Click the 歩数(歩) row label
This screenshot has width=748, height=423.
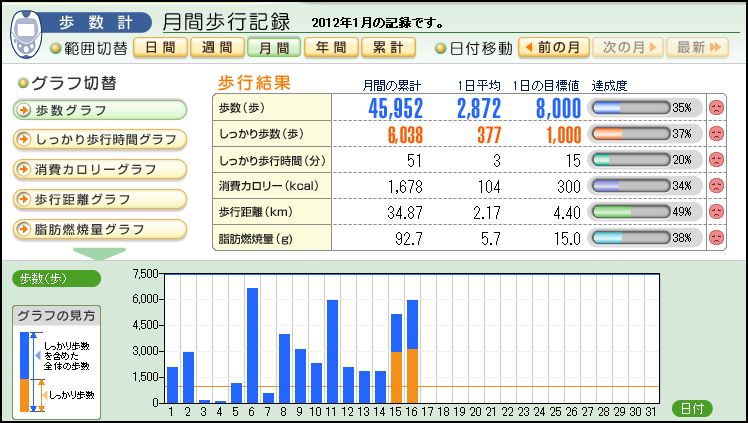point(242,108)
